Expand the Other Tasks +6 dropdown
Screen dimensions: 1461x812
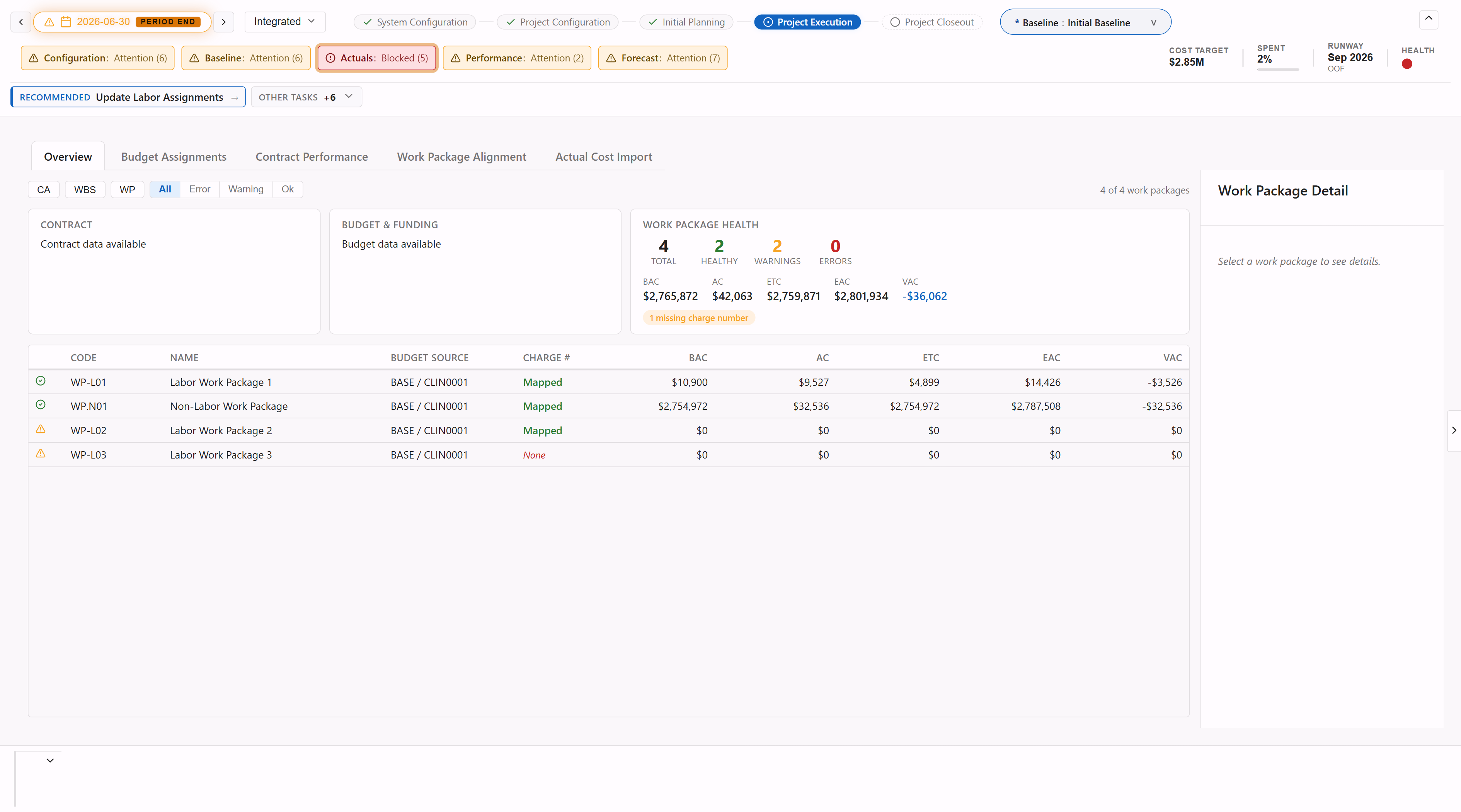pos(306,97)
